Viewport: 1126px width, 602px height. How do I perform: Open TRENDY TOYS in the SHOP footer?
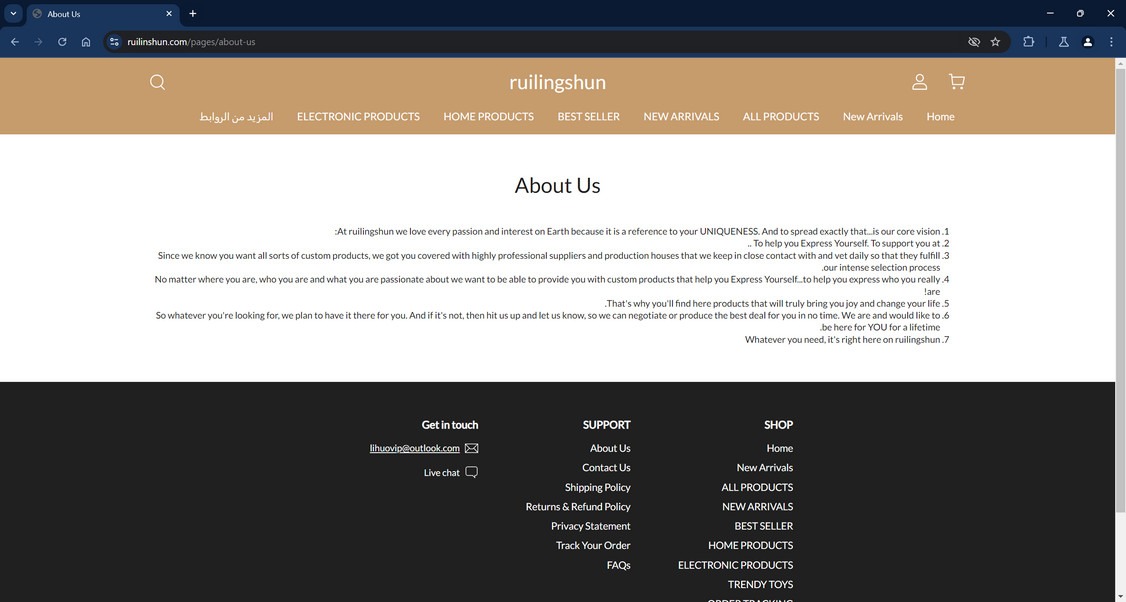760,585
